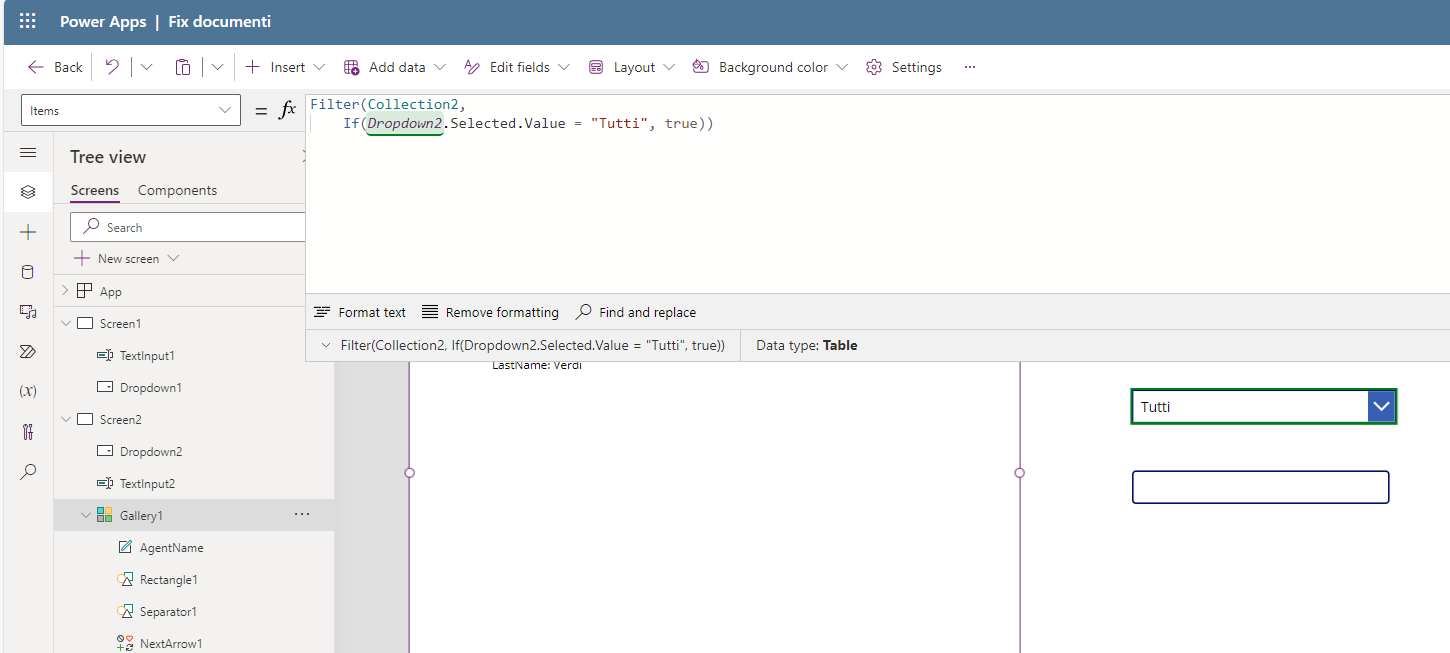Select the Tutti dropdown on the canvas
Image resolution: width=1450 pixels, height=653 pixels.
1263,406
